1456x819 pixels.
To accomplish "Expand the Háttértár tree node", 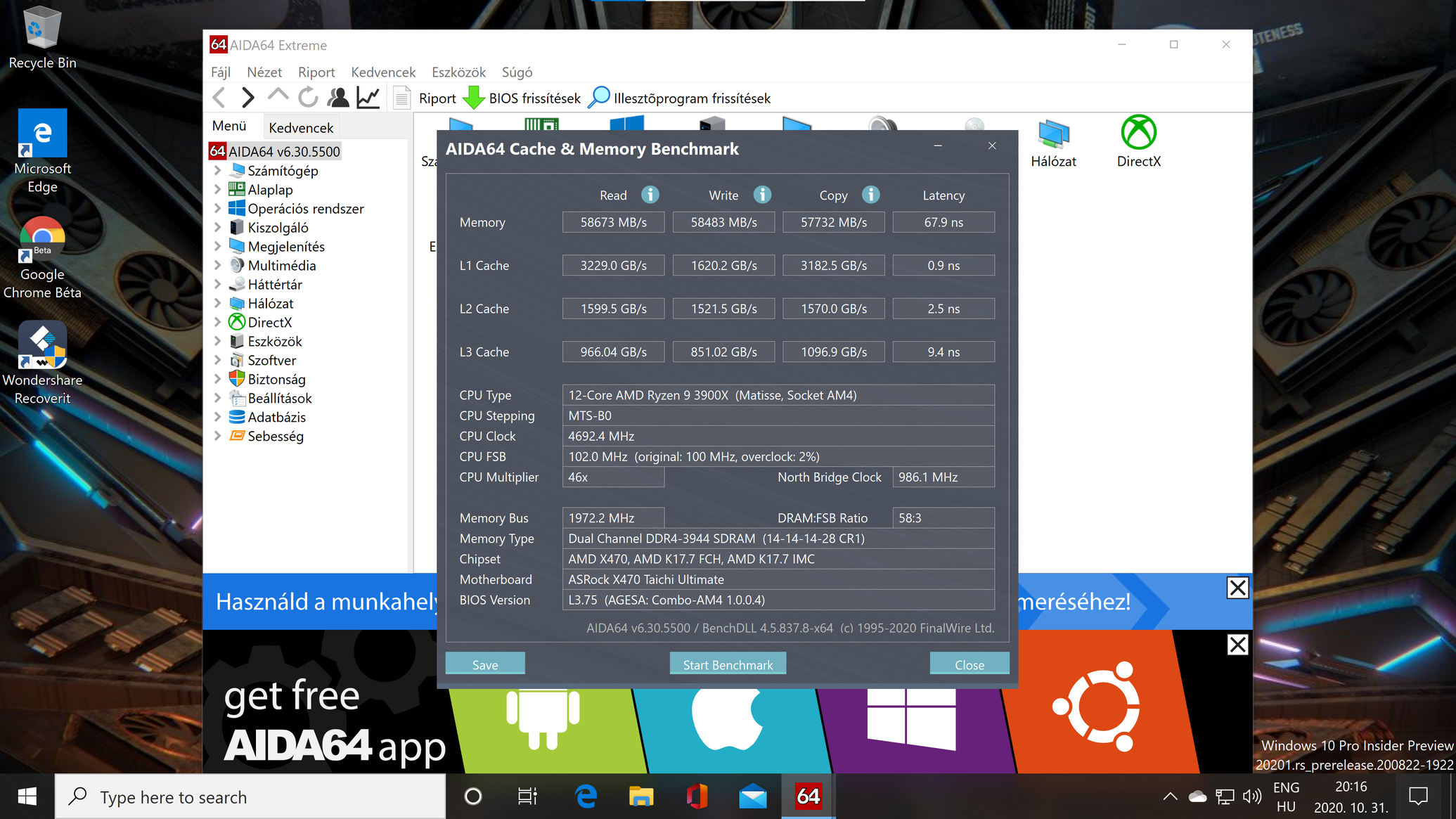I will click(217, 284).
